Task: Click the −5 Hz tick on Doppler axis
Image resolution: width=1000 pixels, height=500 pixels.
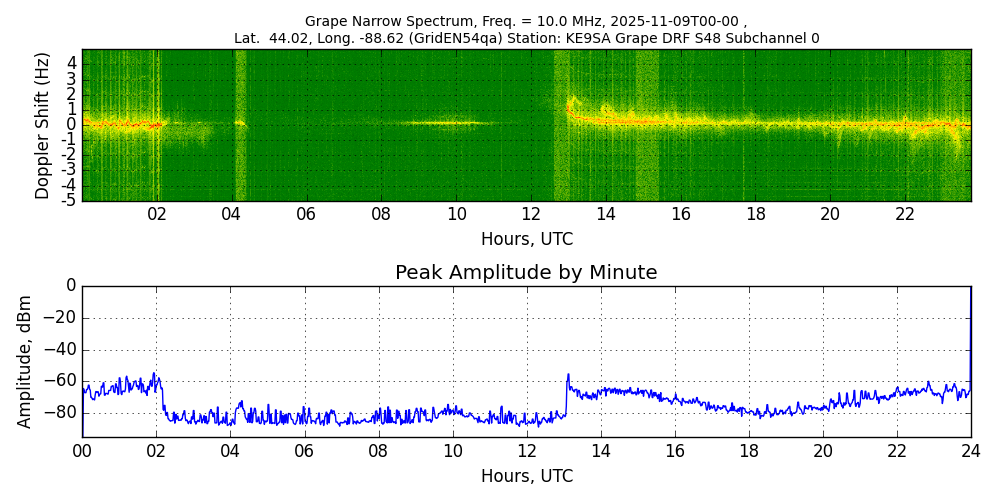Action: (x=68, y=200)
